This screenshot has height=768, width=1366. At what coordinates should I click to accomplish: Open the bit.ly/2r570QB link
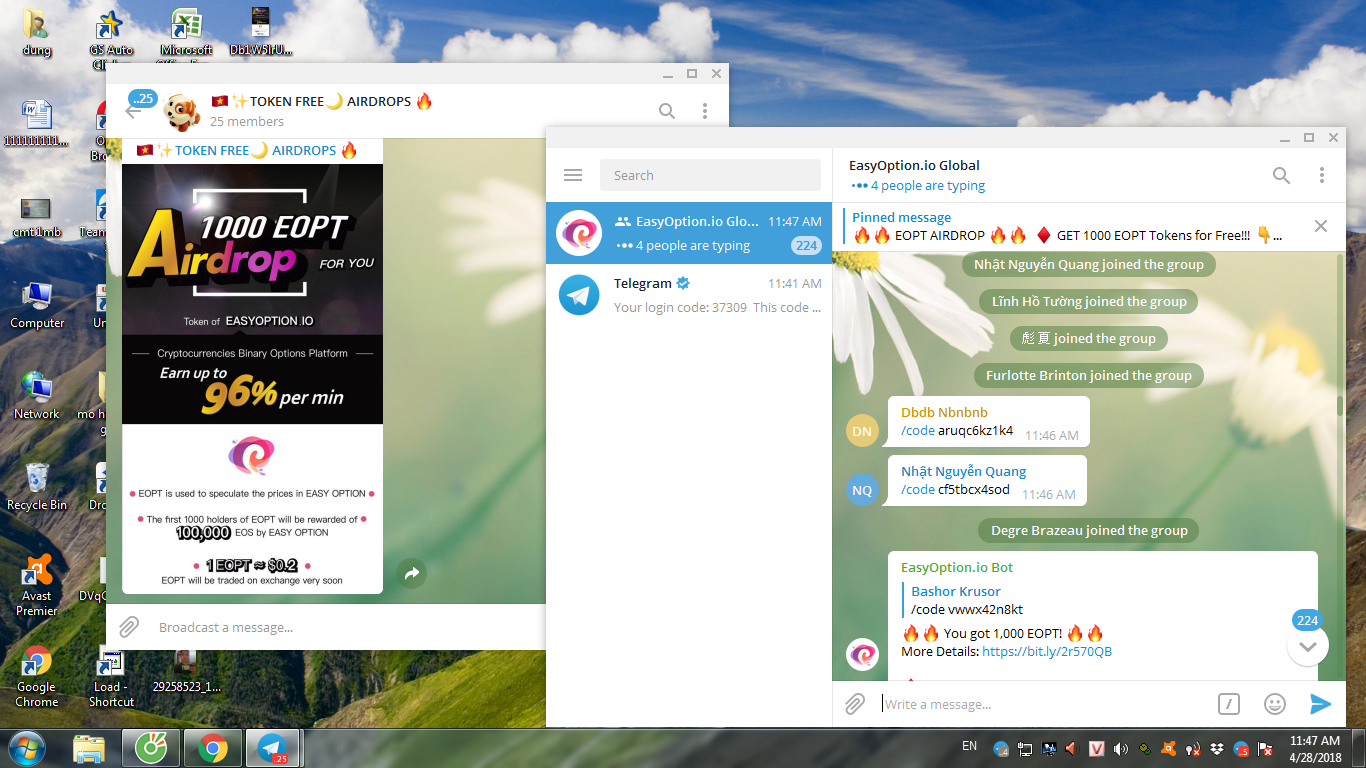coord(1047,651)
